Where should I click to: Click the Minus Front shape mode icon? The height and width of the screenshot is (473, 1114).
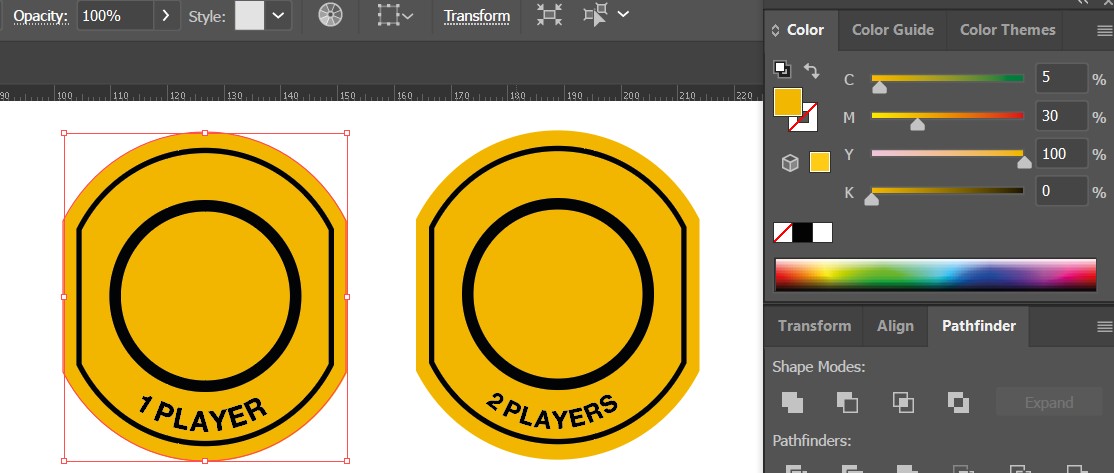pos(847,403)
